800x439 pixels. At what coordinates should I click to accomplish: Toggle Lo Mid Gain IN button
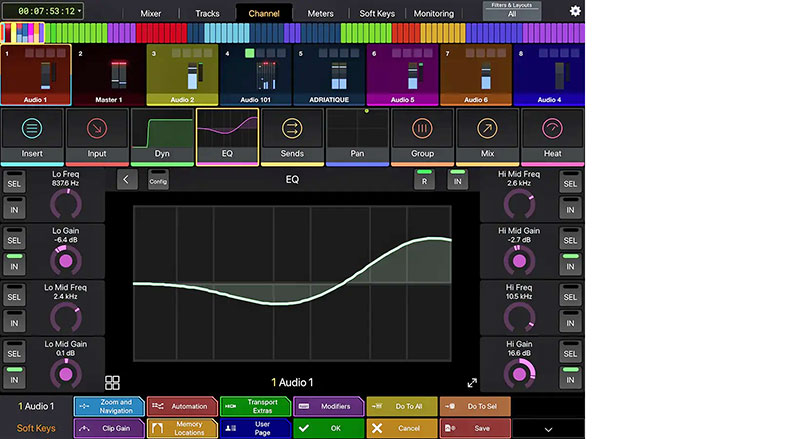tap(14, 378)
